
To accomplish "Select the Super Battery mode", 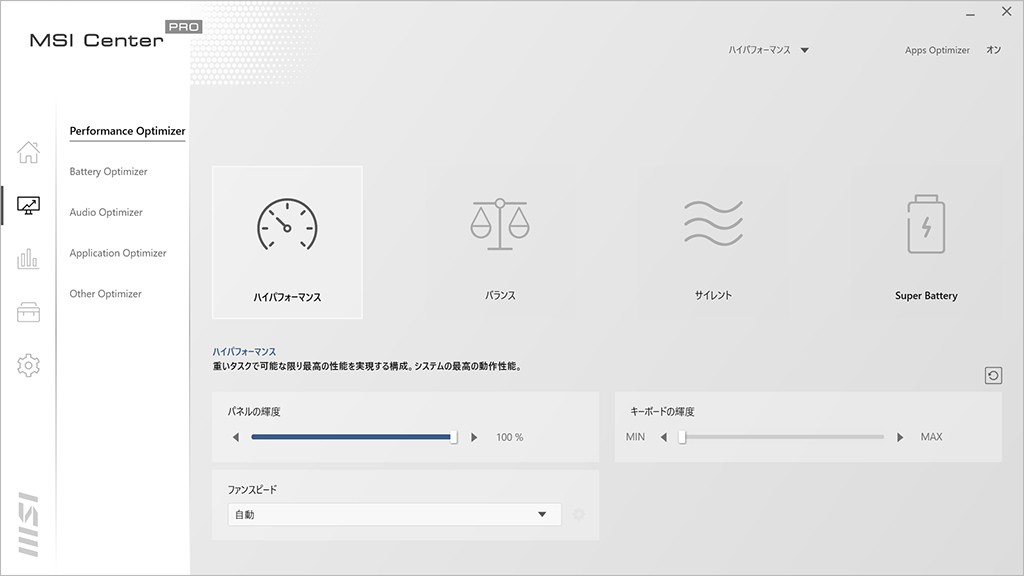I will point(926,242).
